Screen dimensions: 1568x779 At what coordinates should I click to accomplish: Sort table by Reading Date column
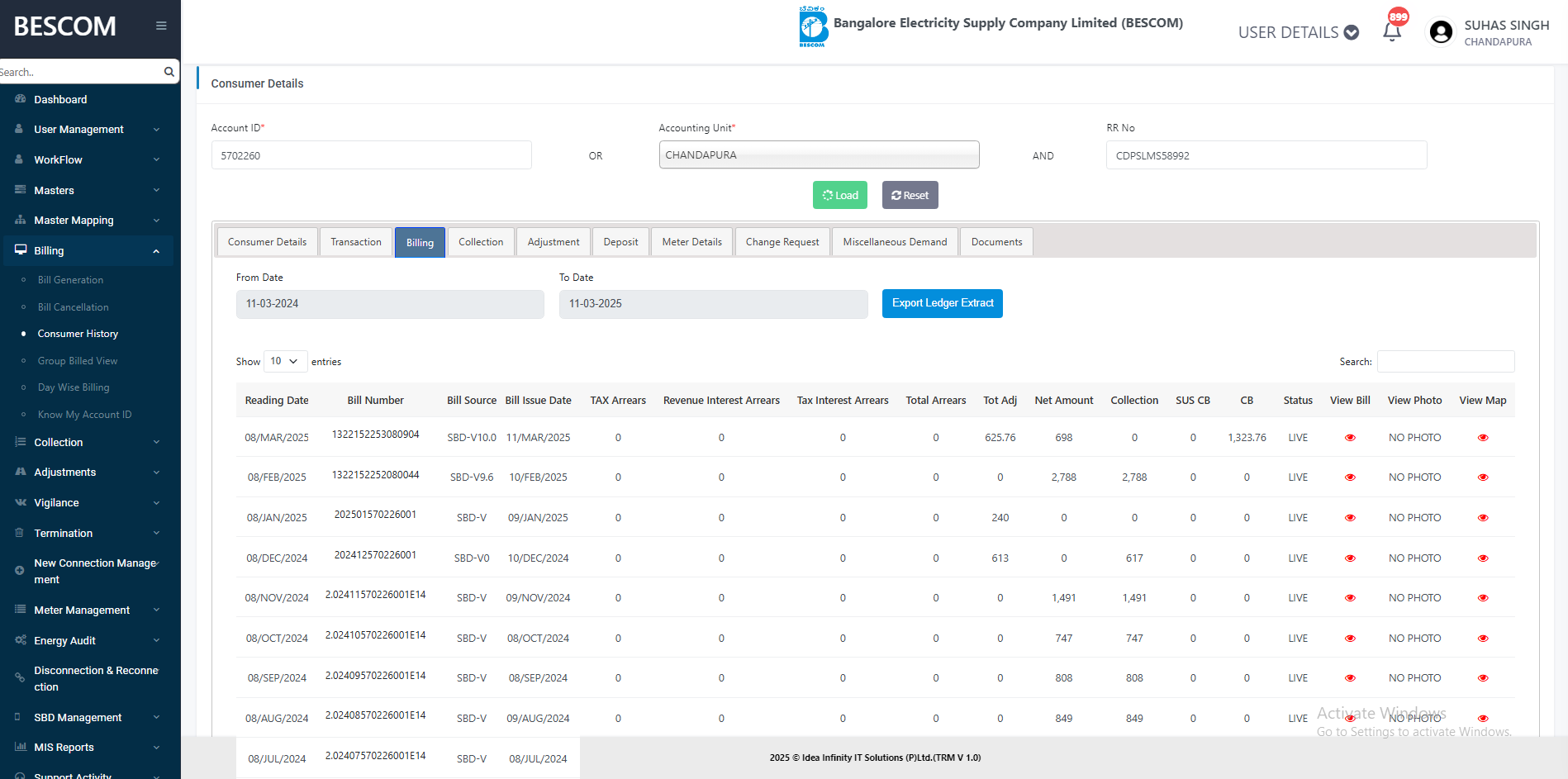pyautogui.click(x=277, y=401)
